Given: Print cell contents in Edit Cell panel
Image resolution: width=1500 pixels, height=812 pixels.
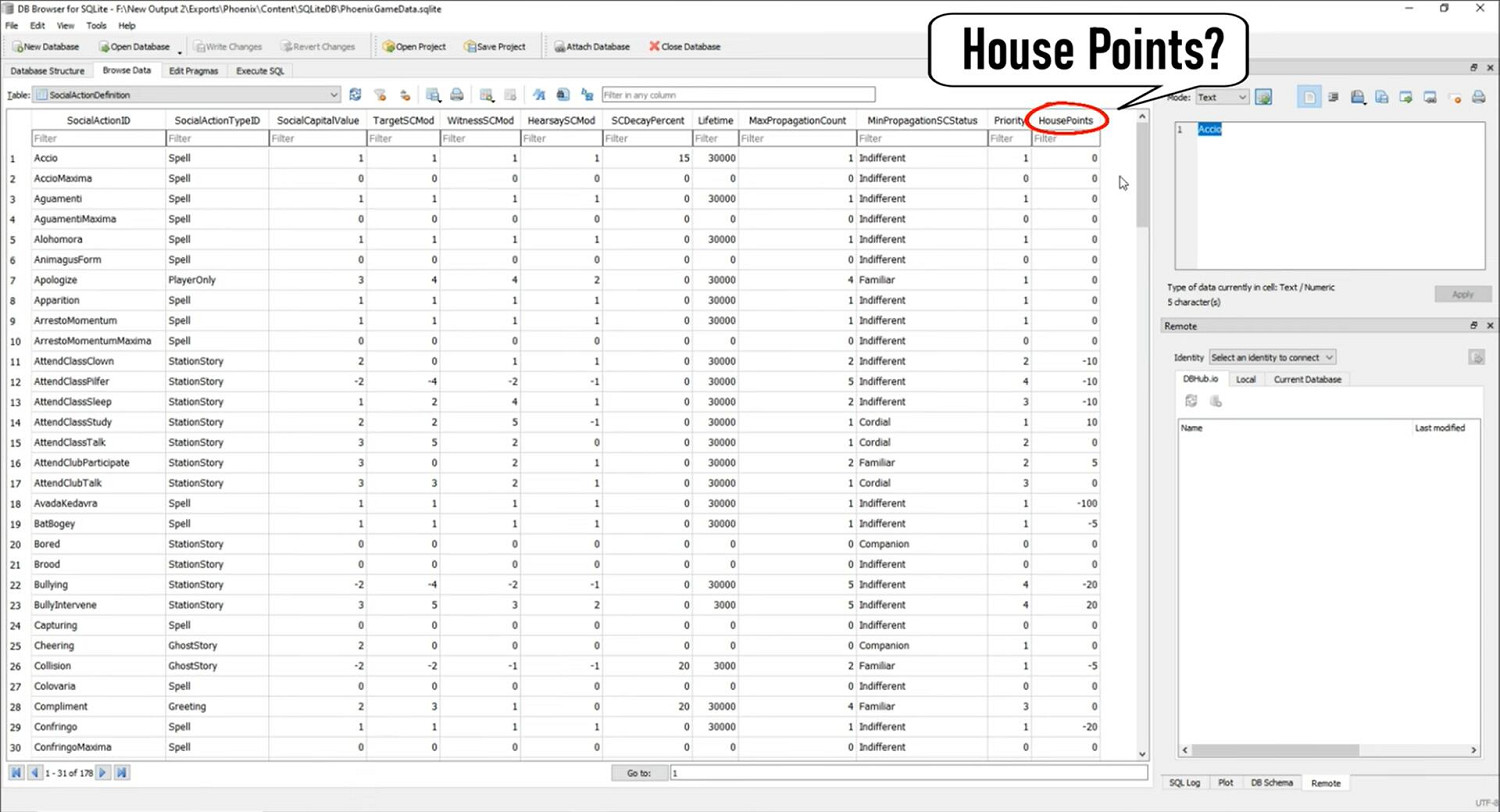Looking at the screenshot, I should coord(1478,97).
